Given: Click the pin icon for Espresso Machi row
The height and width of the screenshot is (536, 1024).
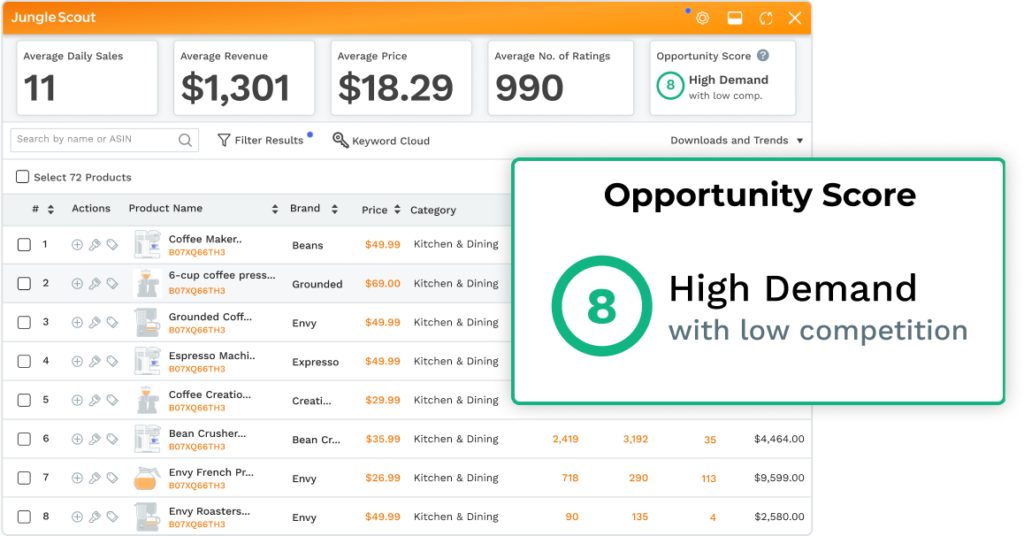Looking at the screenshot, I should (95, 361).
